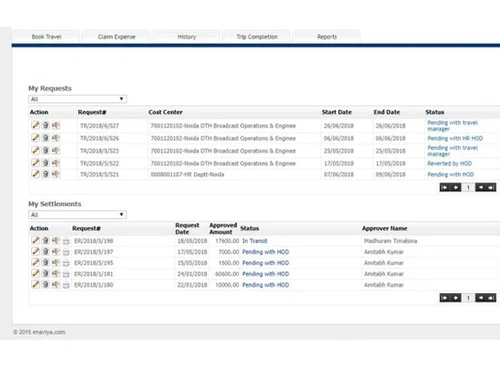Open the Claim Expense tab

(116, 37)
